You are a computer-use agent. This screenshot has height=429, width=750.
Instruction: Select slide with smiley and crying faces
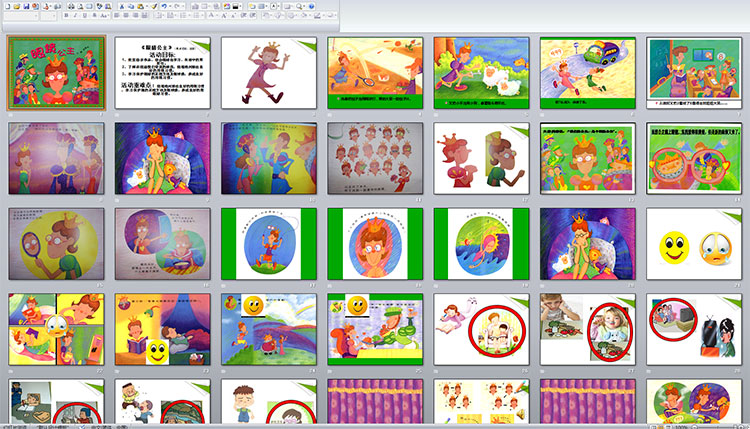(x=694, y=244)
